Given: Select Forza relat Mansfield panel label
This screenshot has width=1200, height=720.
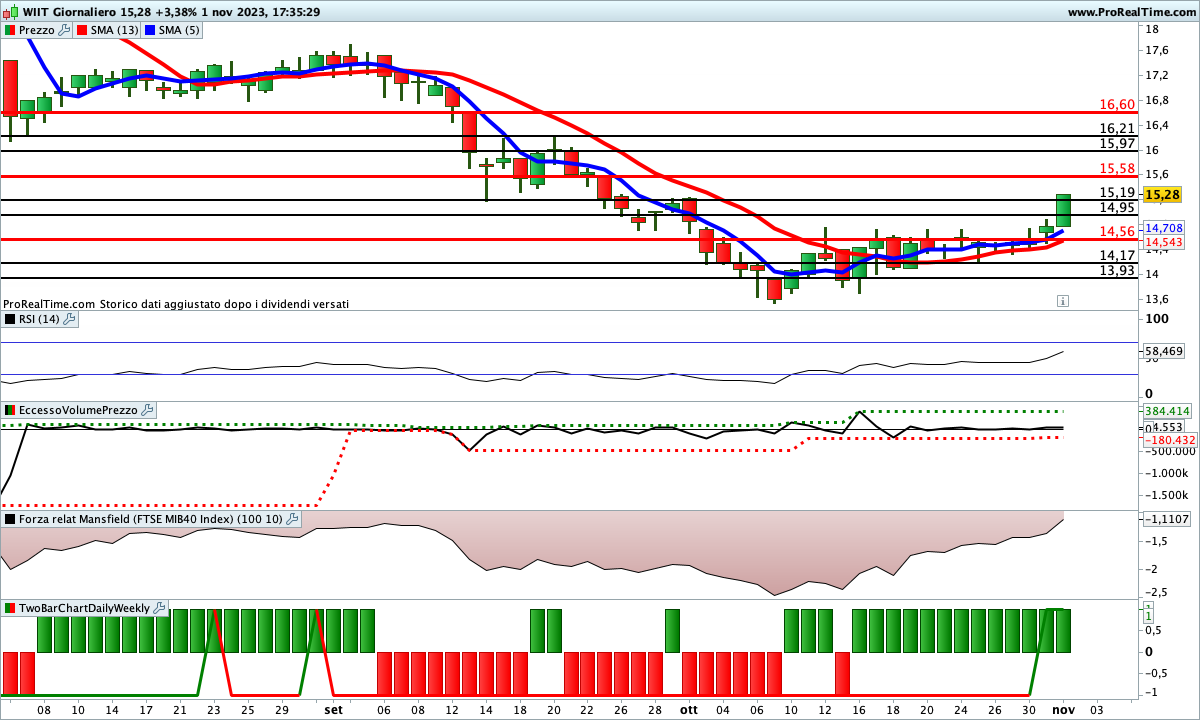Looking at the screenshot, I should click(x=151, y=519).
